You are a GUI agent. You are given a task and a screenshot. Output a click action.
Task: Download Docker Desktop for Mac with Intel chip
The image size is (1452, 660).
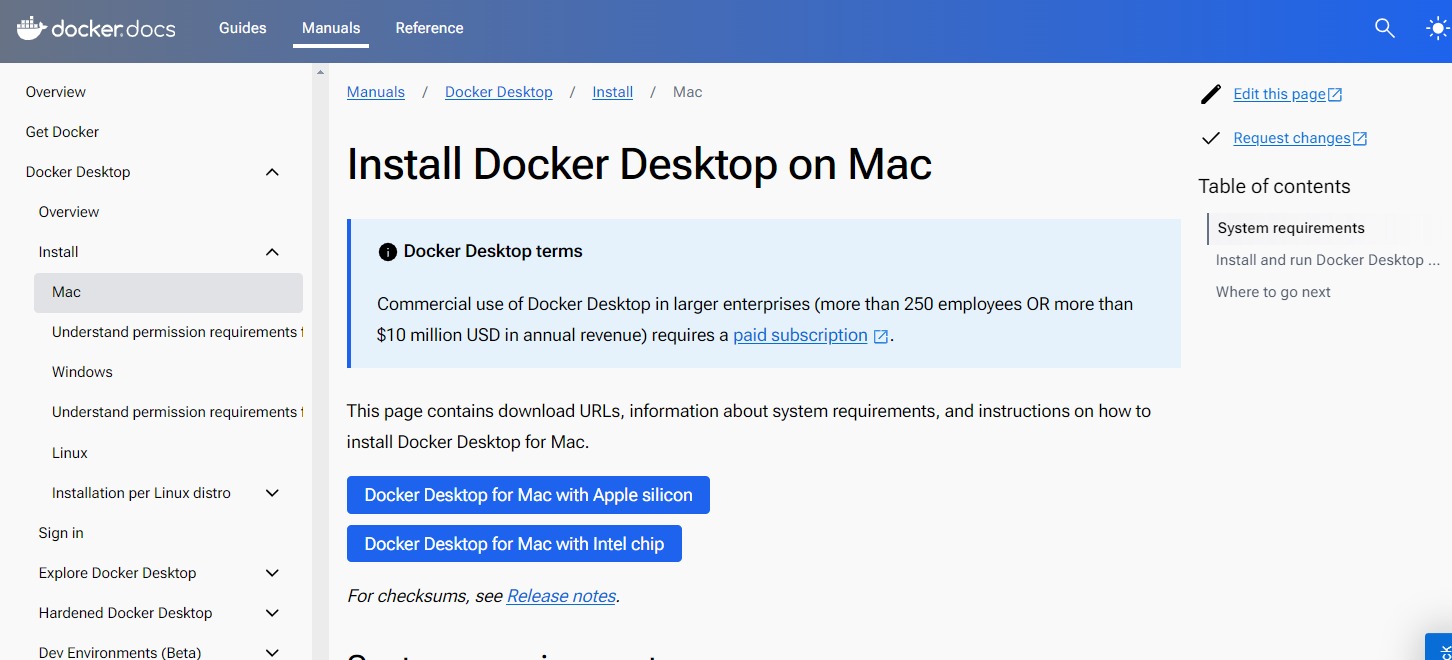tap(514, 544)
